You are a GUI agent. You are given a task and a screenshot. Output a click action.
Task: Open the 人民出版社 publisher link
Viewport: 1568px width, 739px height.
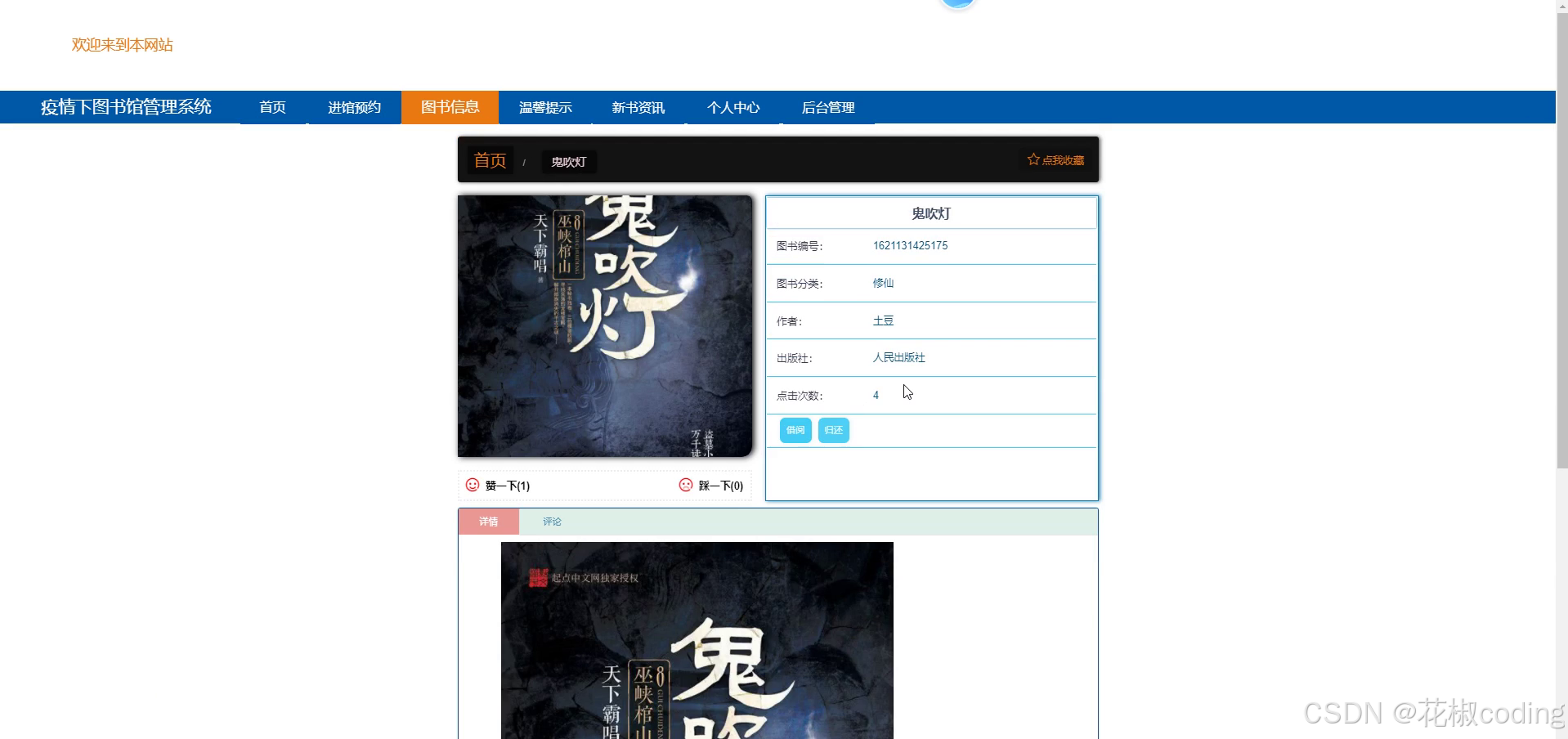(898, 357)
